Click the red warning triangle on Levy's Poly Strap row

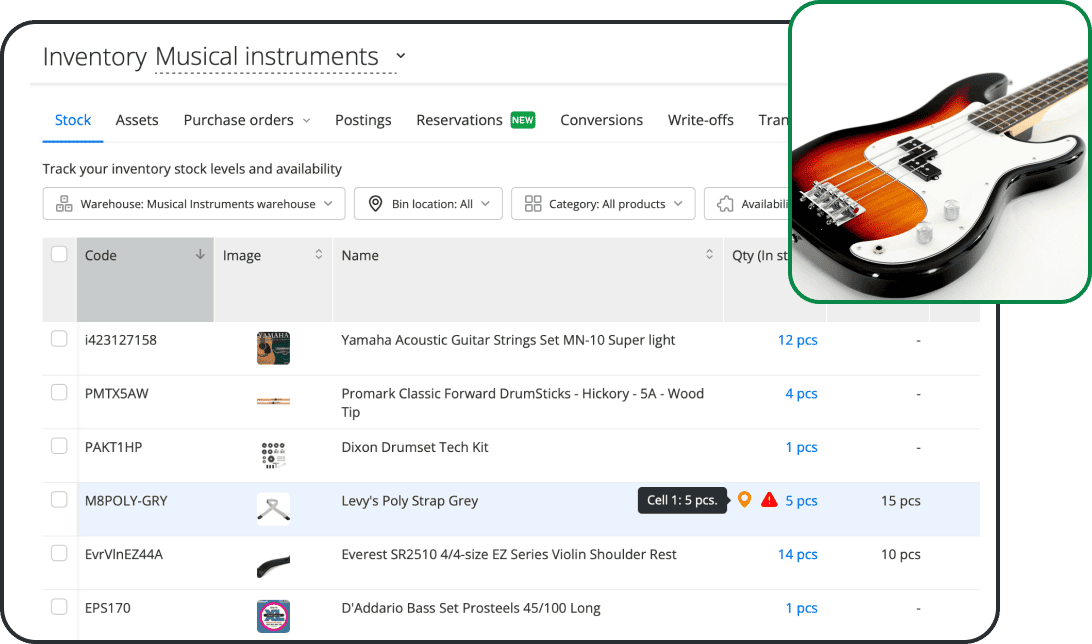pyautogui.click(x=768, y=500)
